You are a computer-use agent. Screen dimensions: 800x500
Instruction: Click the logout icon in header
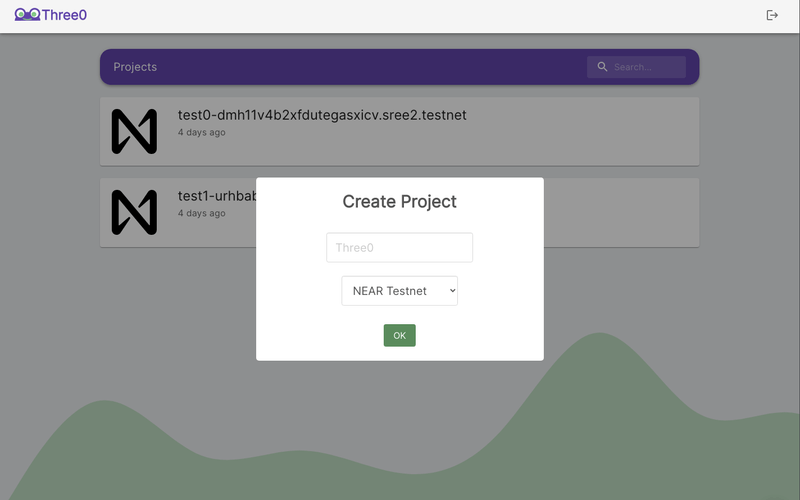(x=772, y=15)
